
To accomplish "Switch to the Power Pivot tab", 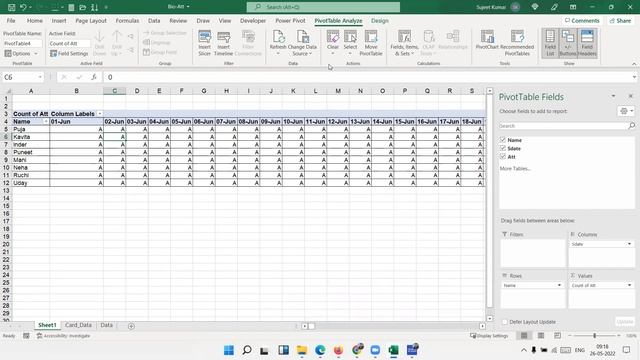I will pos(290,20).
